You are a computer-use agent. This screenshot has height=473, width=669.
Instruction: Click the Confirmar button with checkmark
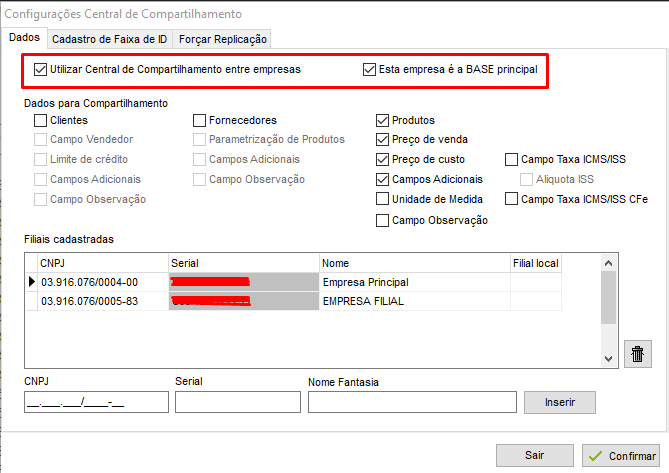(x=622, y=455)
